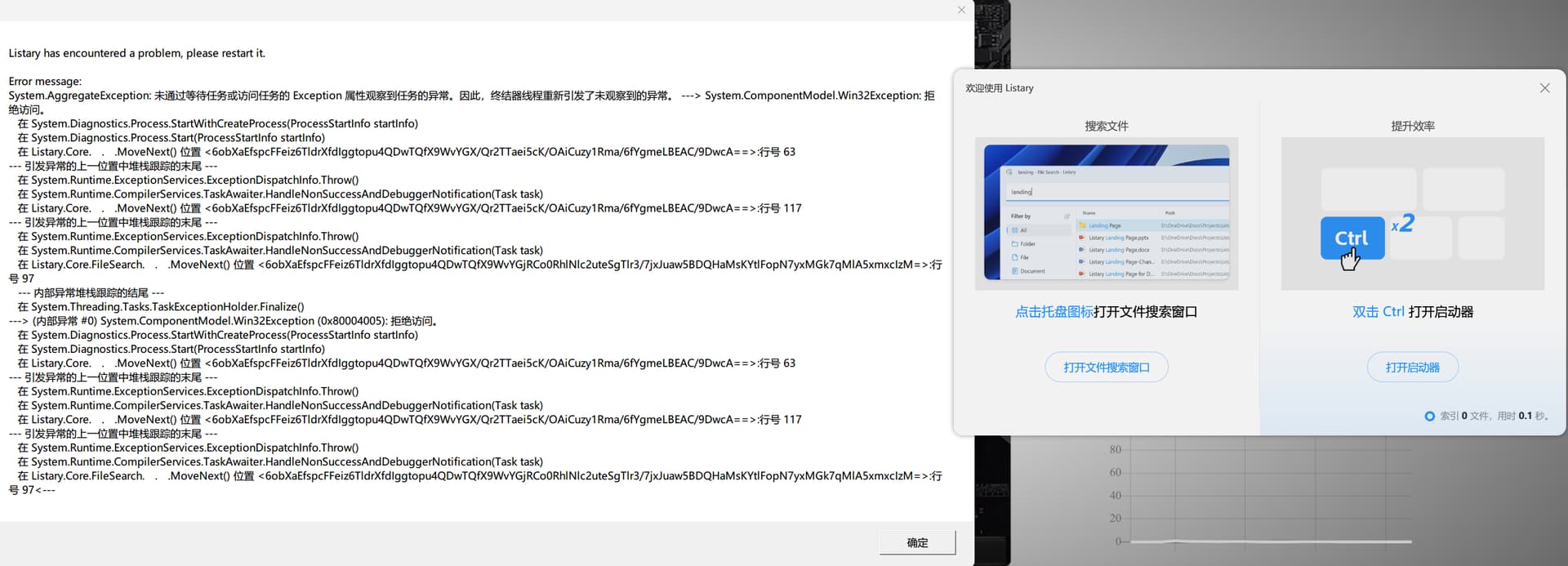Click the 40 axis label on background chart
Screen dimensions: 1568x566
point(1115,495)
